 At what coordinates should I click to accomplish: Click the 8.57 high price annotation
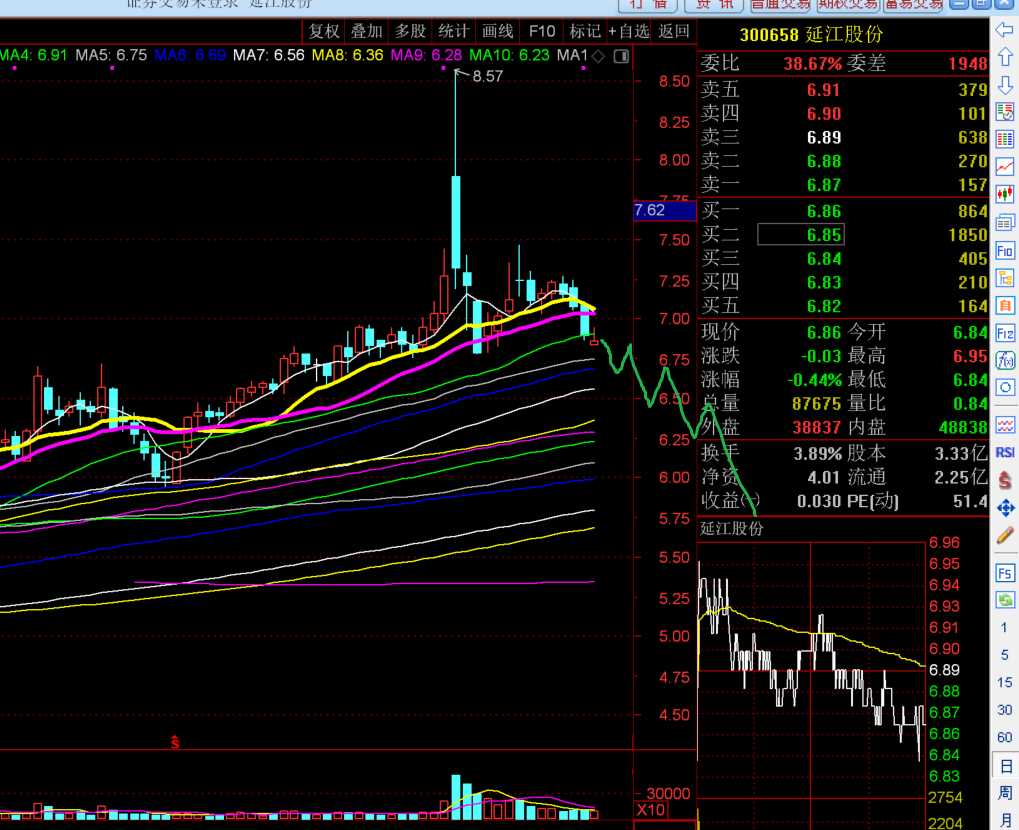click(487, 76)
